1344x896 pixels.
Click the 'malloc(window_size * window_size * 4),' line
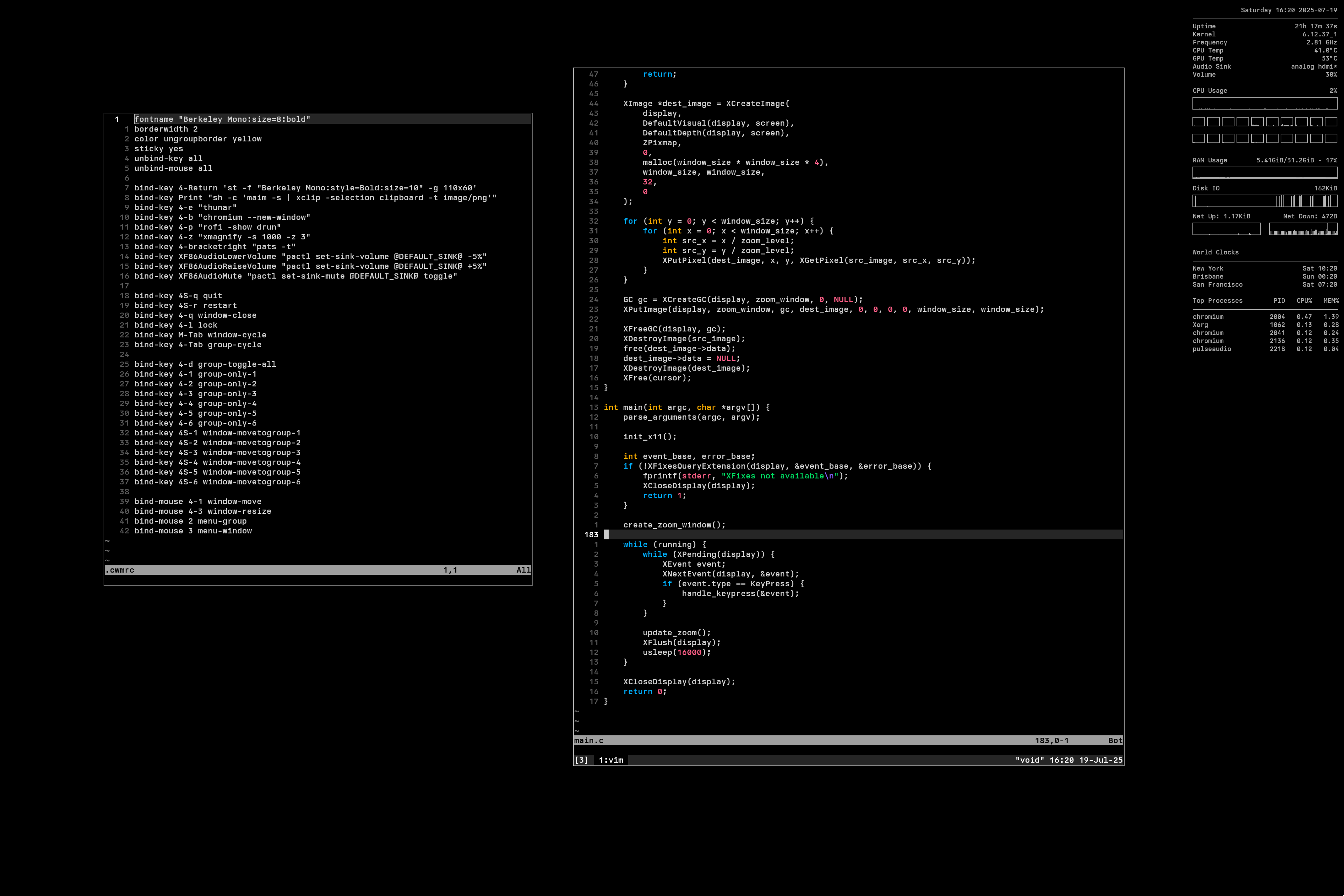[735, 162]
